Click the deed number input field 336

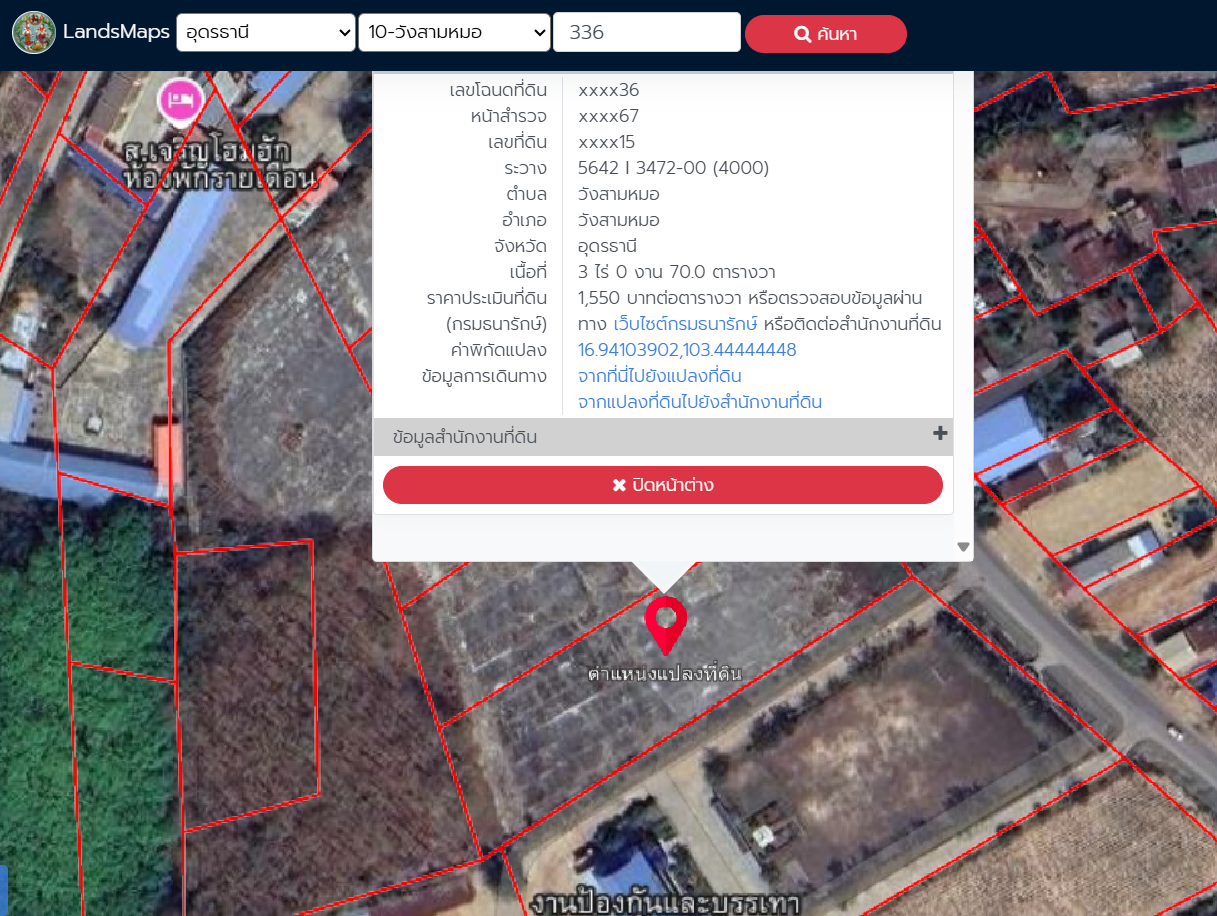647,32
